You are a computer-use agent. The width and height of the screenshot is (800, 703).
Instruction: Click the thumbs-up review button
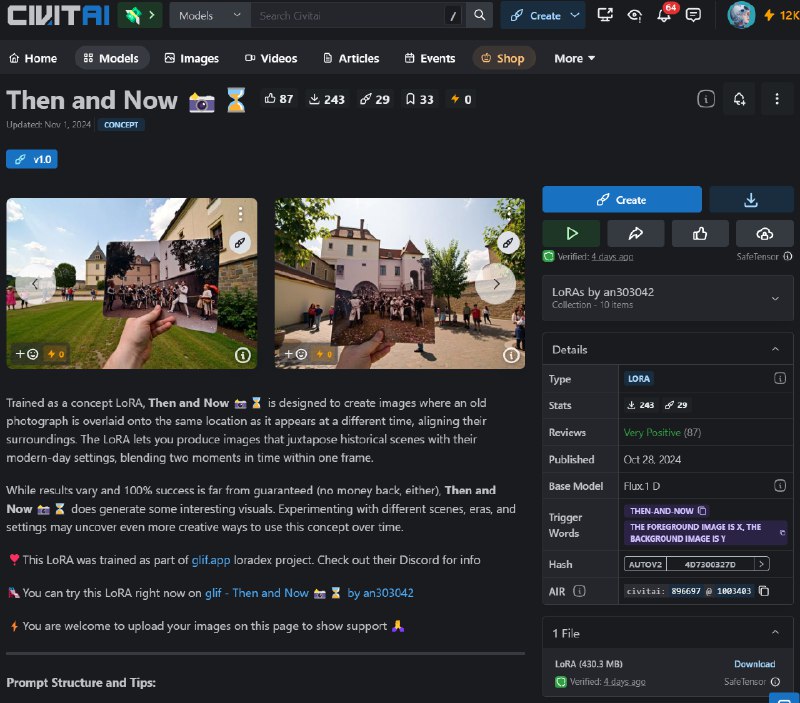pos(700,234)
